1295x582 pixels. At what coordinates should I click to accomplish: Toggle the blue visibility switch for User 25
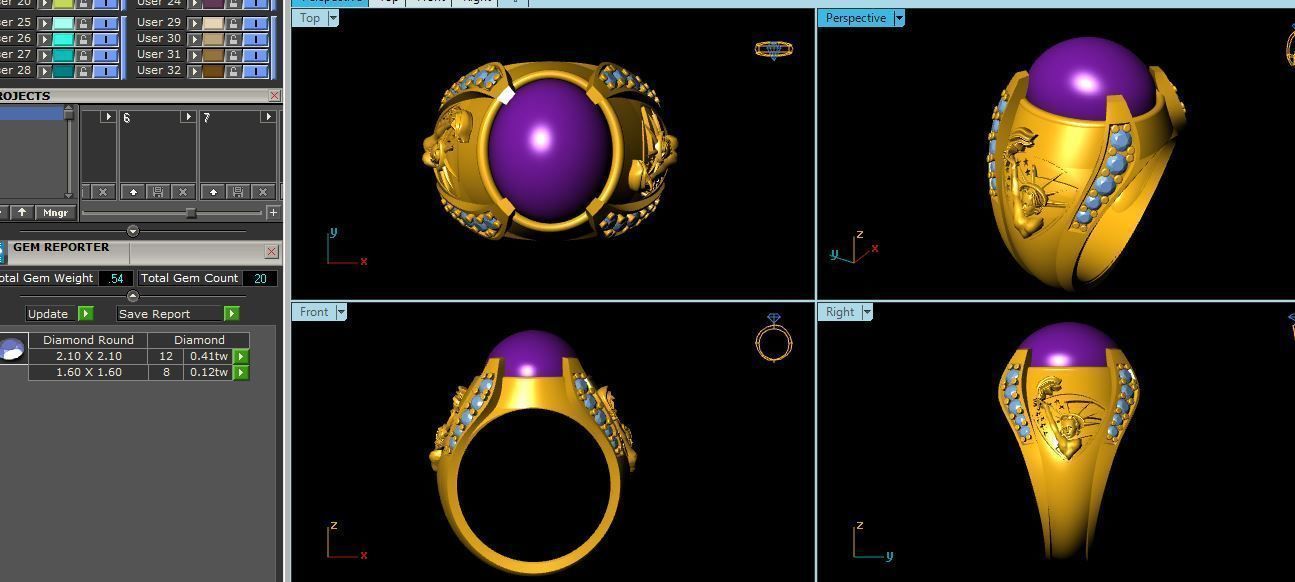pos(106,23)
